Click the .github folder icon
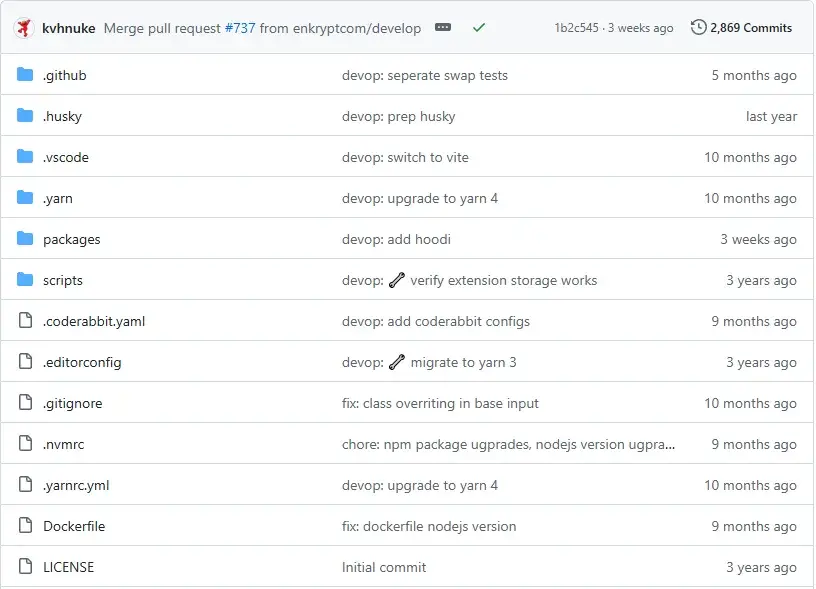The image size is (816, 589). 25,75
